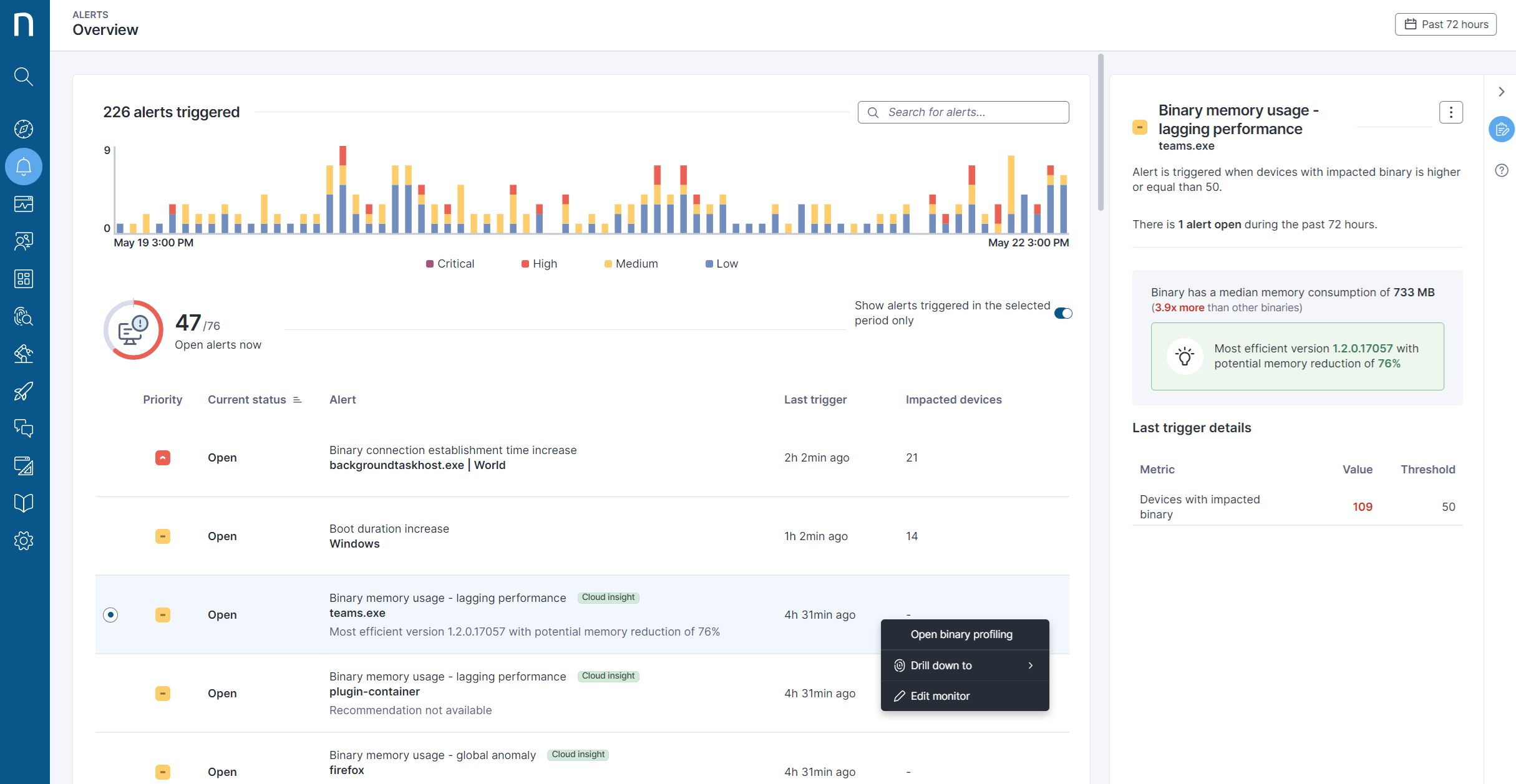
Task: Click the search magnifier icon in sidebar
Action: pos(24,77)
